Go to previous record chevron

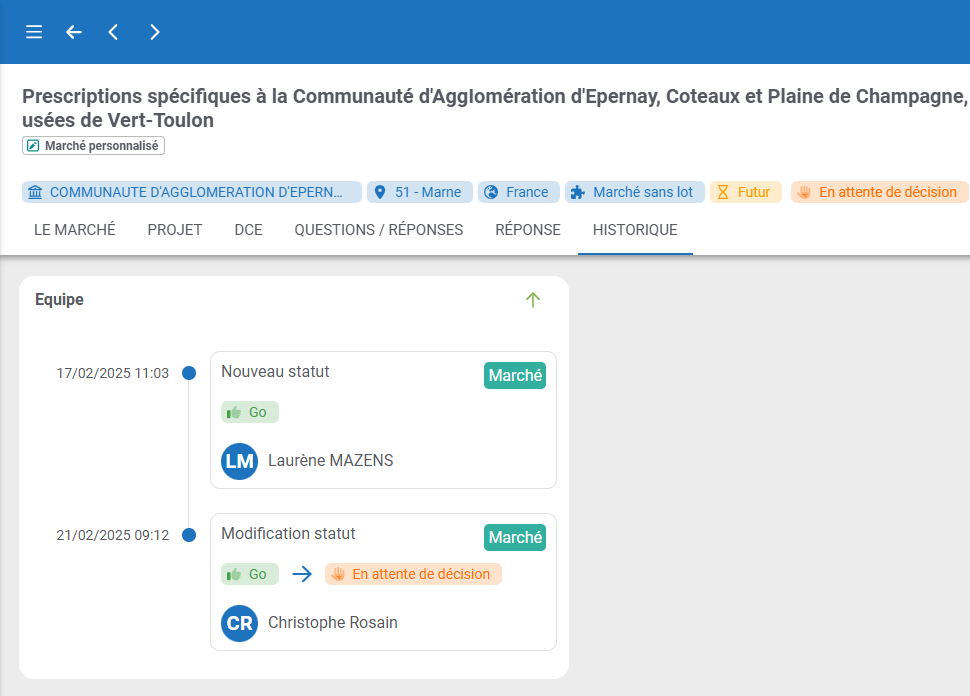[113, 32]
